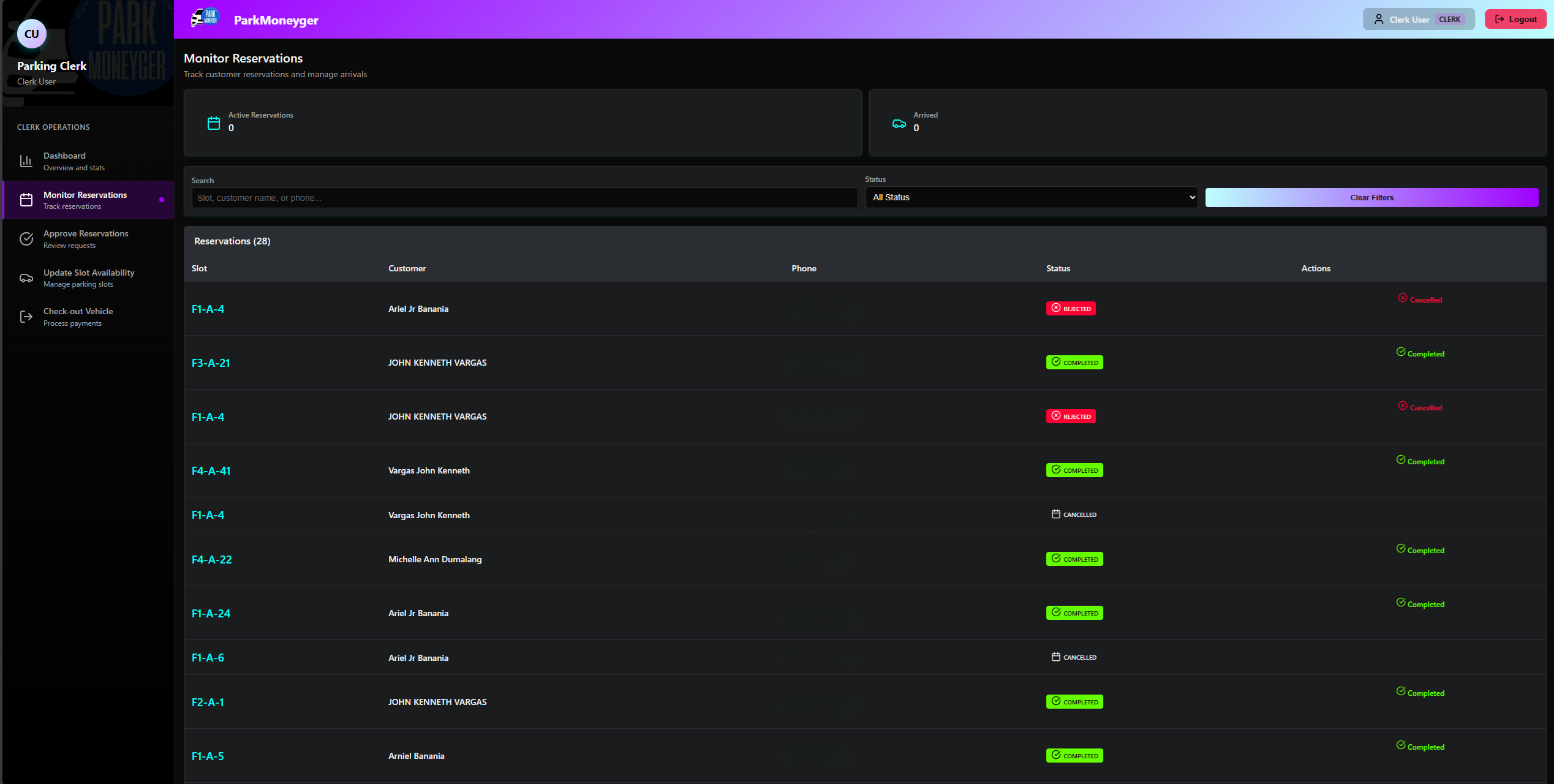Click the REJECTED badge for Ariel Jr Banania
This screenshot has width=1554, height=784.
1071,308
